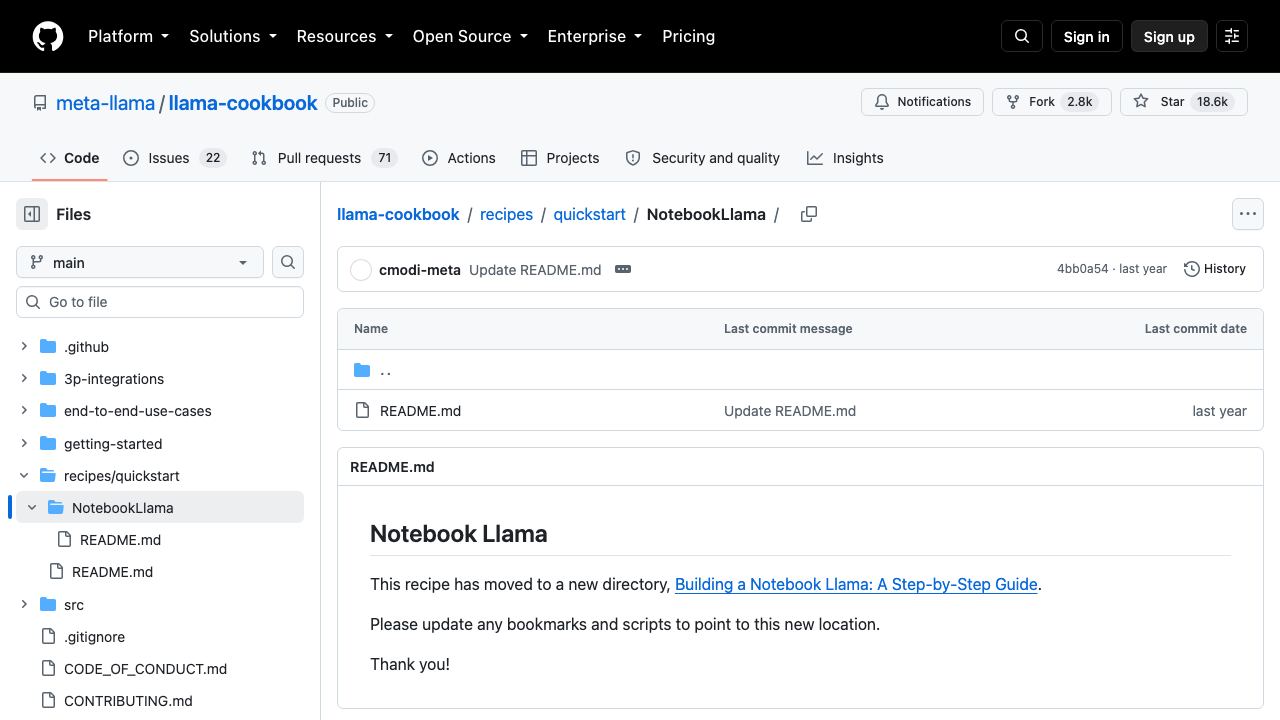This screenshot has height=720, width=1280.
Task: Open the Platform menu
Action: click(x=128, y=36)
